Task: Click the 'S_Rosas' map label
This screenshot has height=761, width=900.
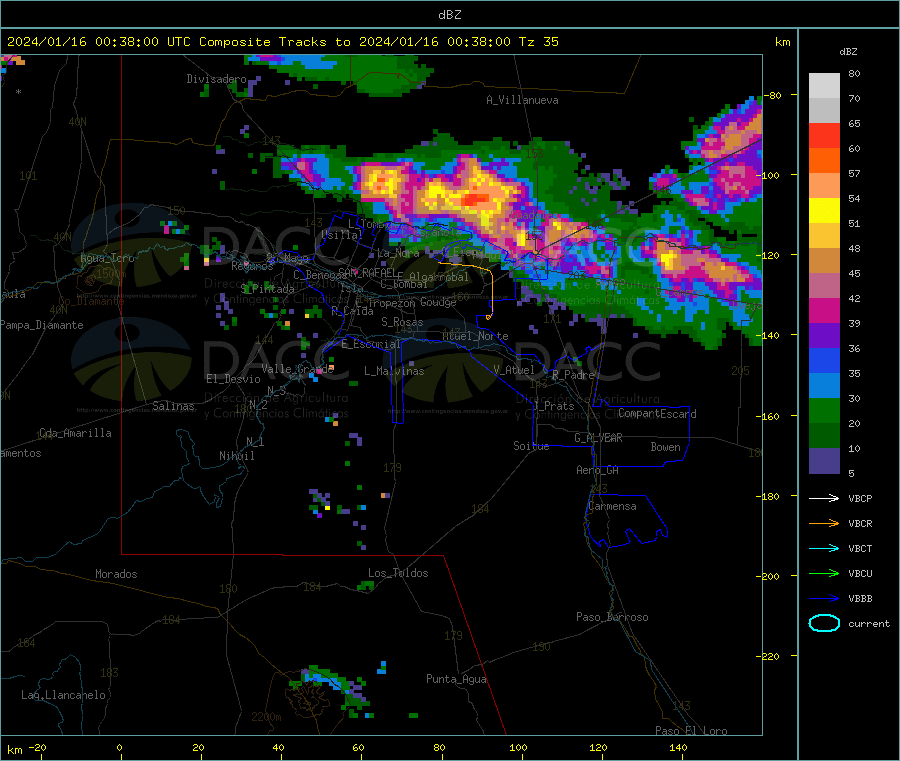Action: pyautogui.click(x=402, y=322)
